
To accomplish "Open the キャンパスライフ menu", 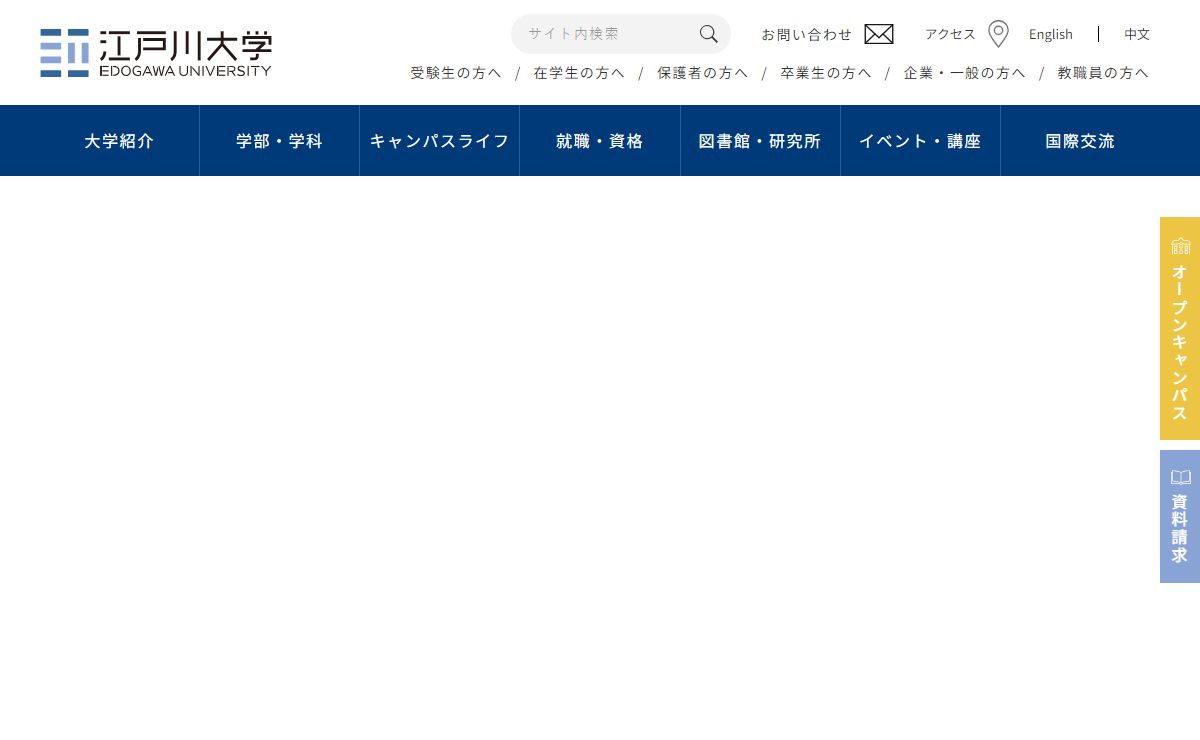I will coord(440,141).
